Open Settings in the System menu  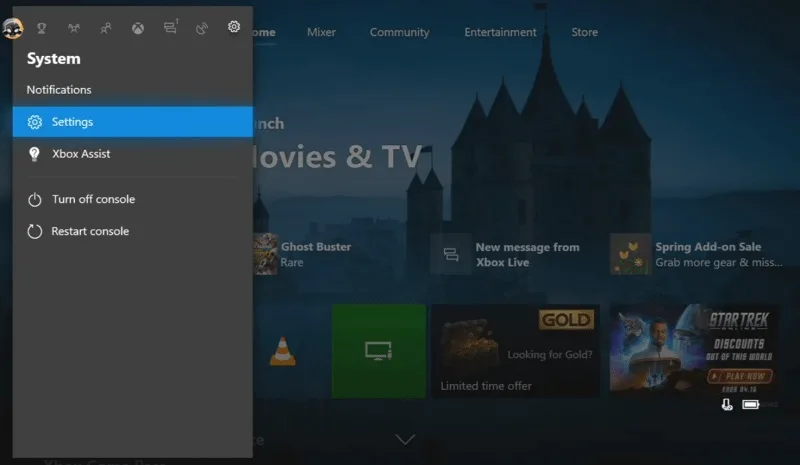coord(133,121)
